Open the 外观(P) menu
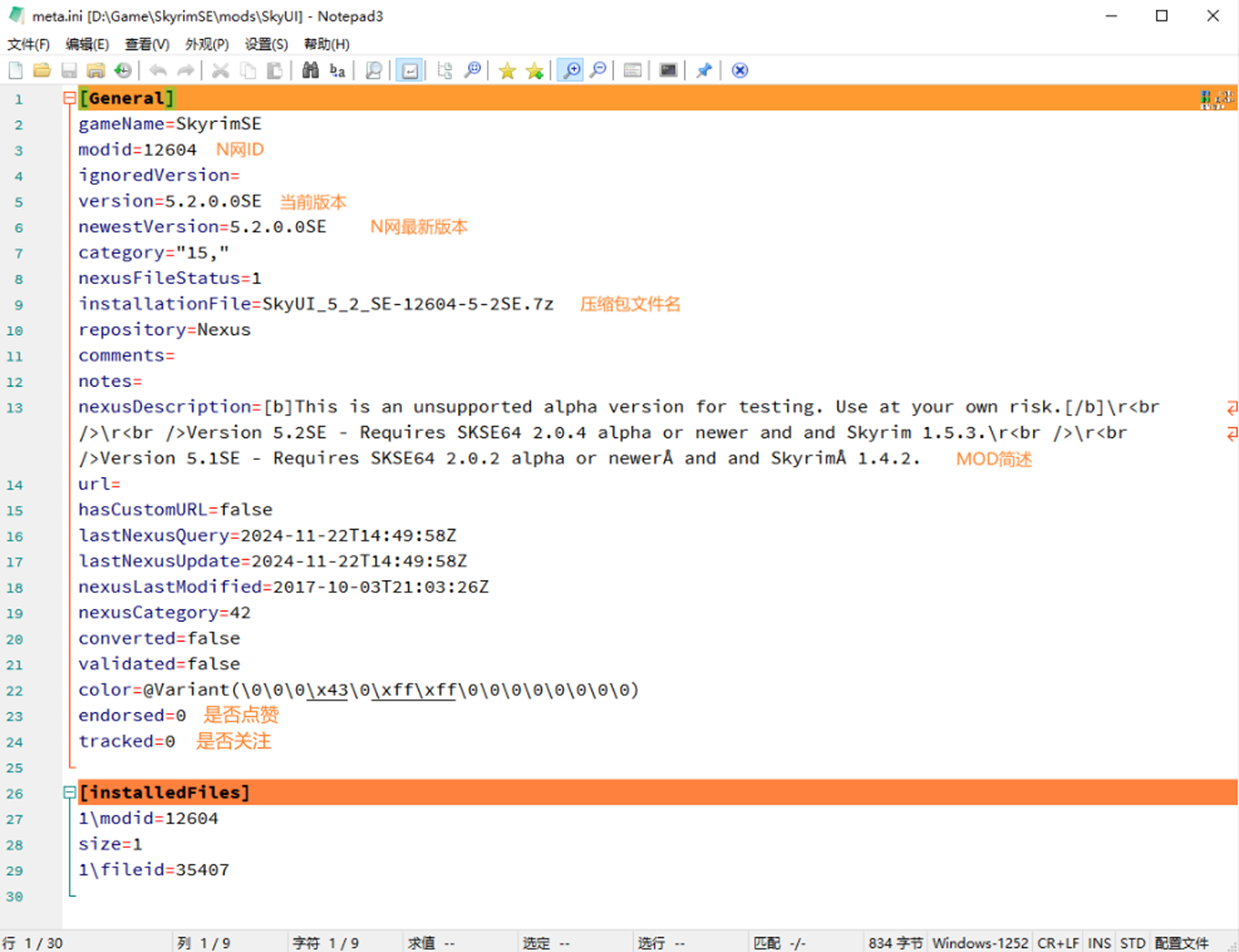Image resolution: width=1239 pixels, height=952 pixels. tap(207, 44)
